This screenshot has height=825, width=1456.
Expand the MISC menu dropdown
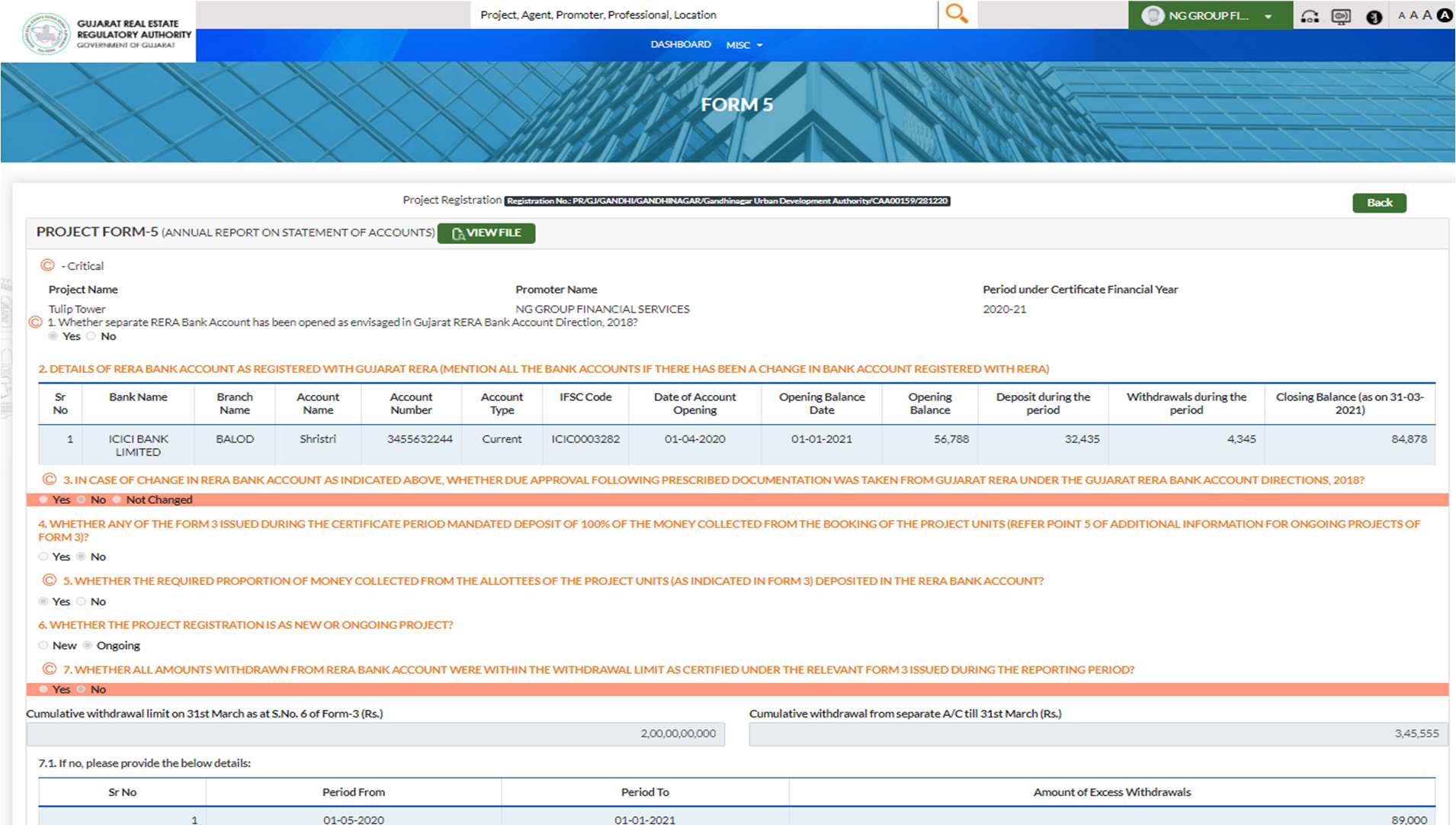tap(744, 45)
